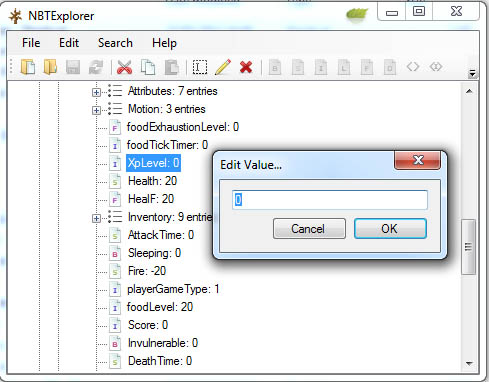Screen dimensions: 489x382
Task: Click the short icon beside Health
Action: (115, 181)
